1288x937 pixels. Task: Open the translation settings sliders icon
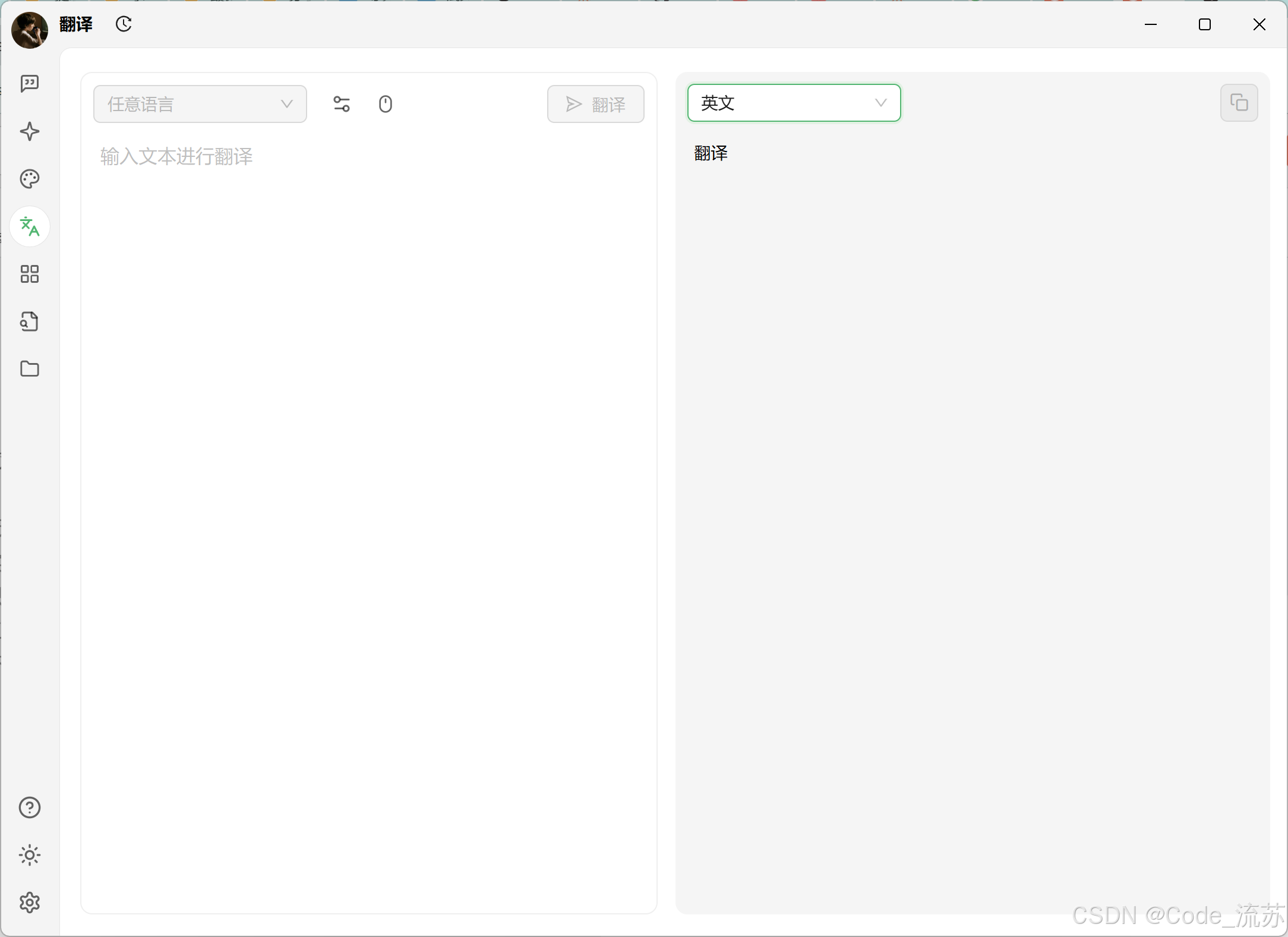click(x=342, y=104)
